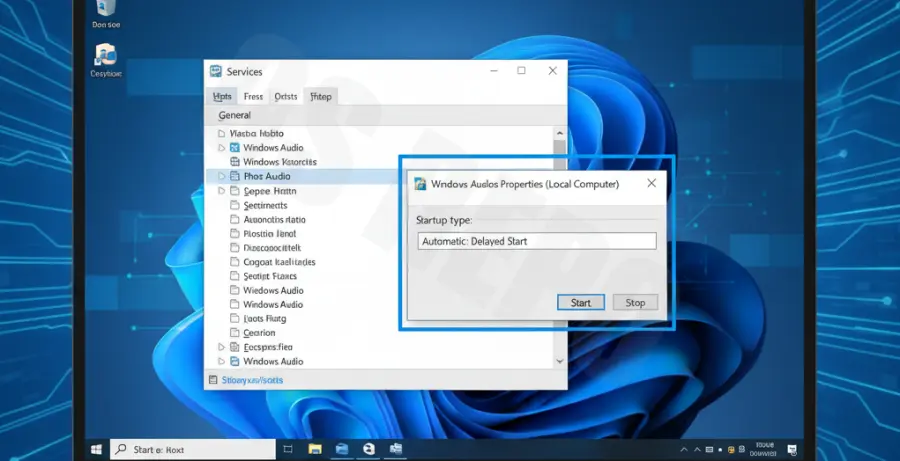Click the Task View taskbar icon
Viewport: 900px width, 461px height.
pyautogui.click(x=288, y=449)
